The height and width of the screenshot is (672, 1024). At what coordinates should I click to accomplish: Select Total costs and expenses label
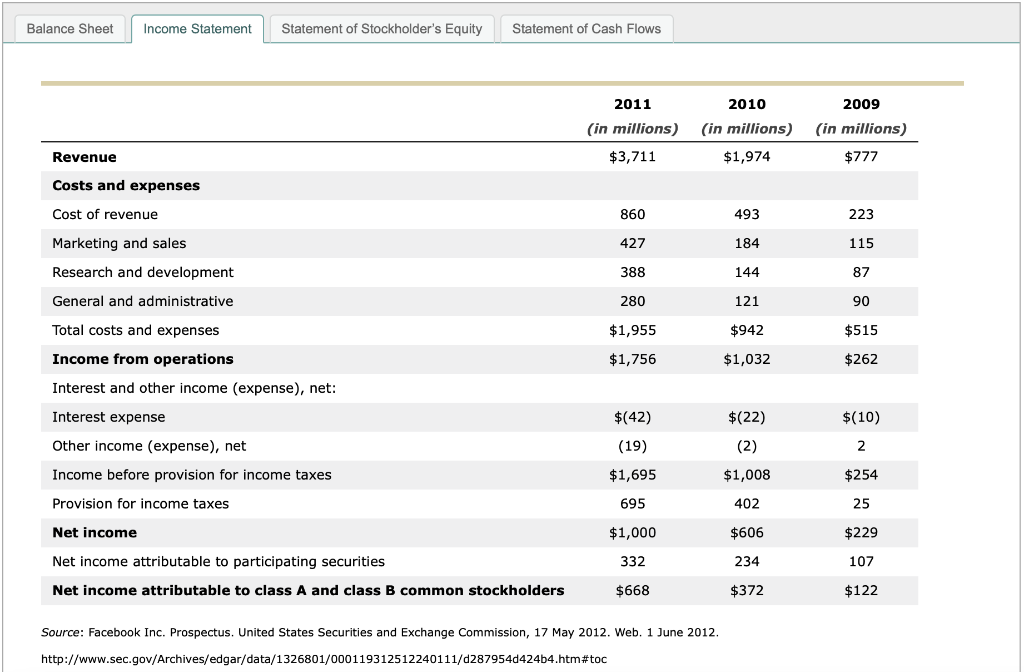coord(136,330)
